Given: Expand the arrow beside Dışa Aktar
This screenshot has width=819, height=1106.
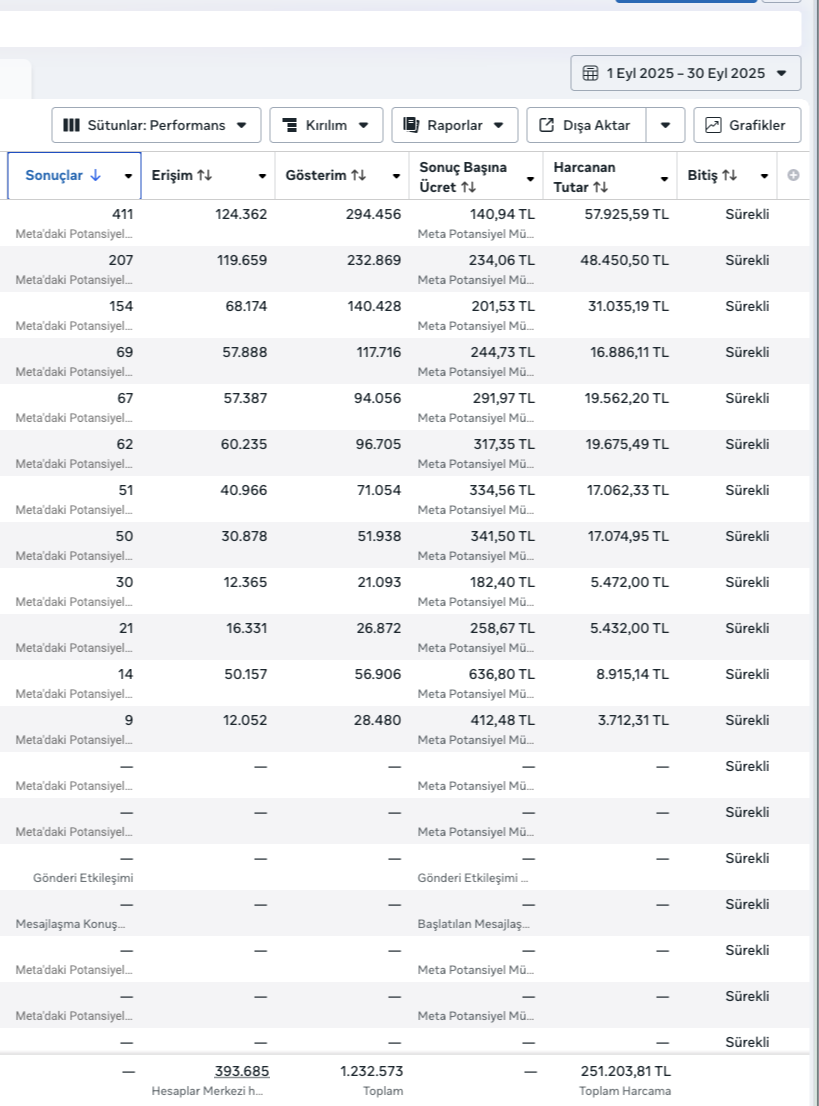Looking at the screenshot, I should coord(665,125).
